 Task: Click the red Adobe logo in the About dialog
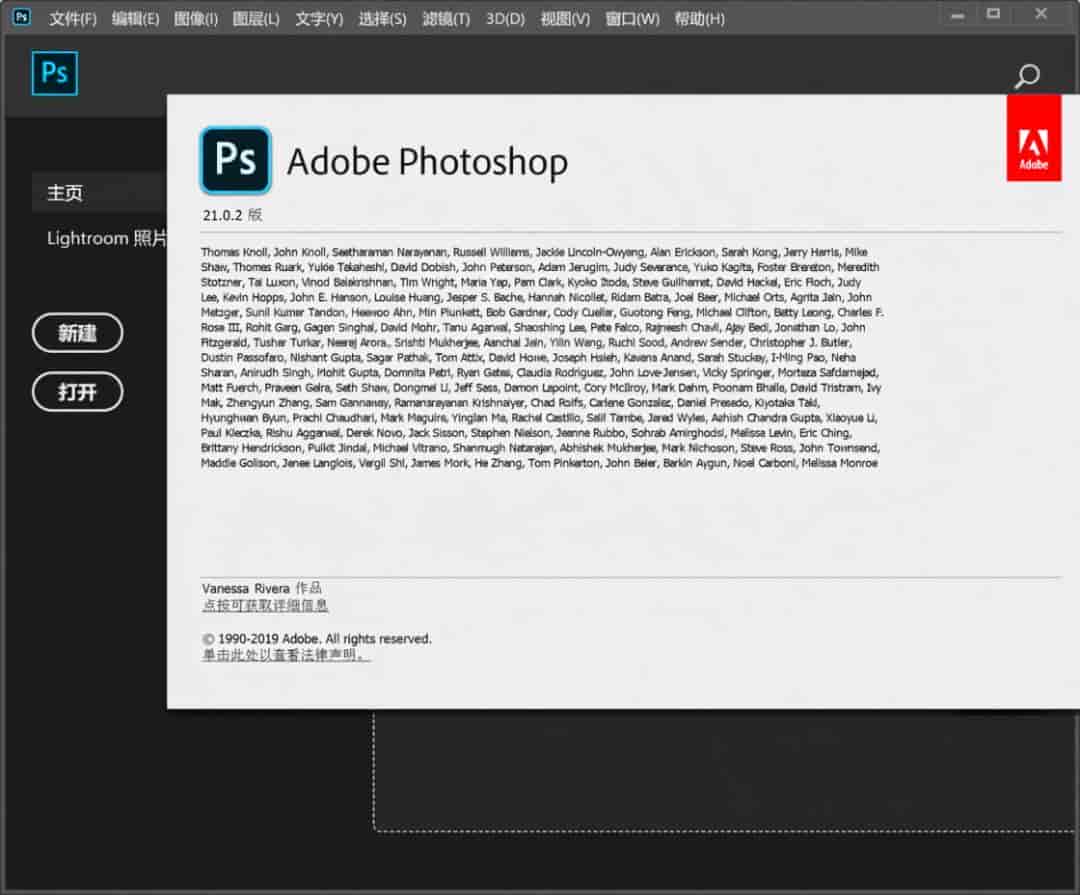[1033, 138]
